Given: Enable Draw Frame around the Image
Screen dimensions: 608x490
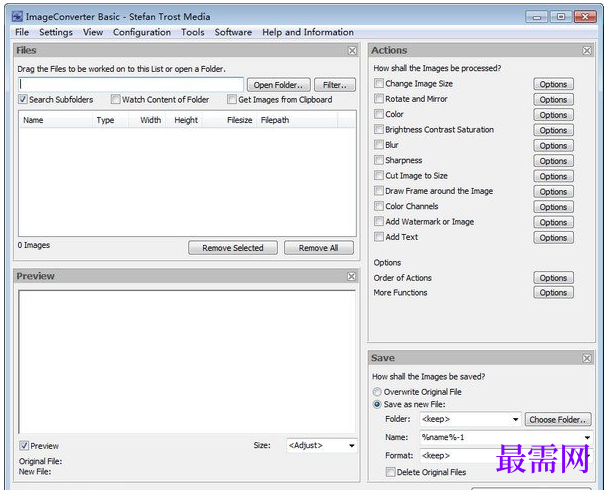Looking at the screenshot, I should 379,191.
